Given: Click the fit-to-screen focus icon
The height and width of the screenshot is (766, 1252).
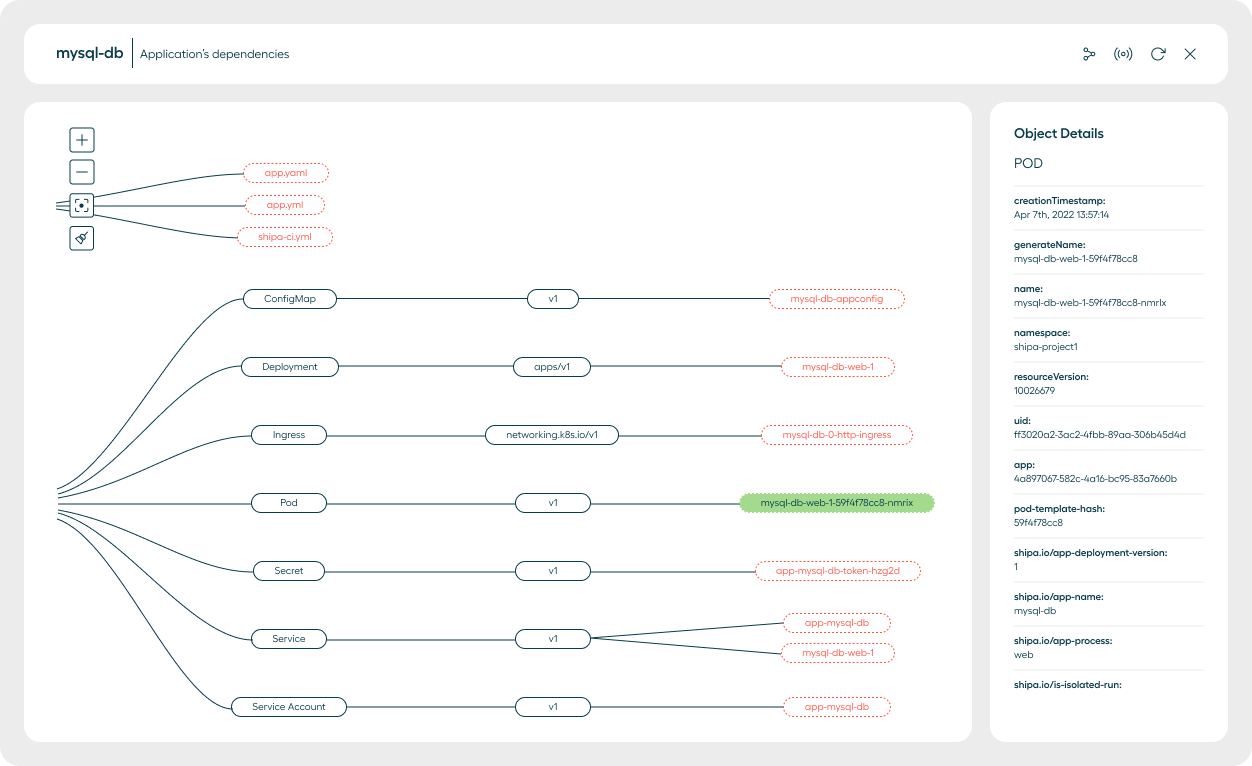Looking at the screenshot, I should (x=82, y=205).
